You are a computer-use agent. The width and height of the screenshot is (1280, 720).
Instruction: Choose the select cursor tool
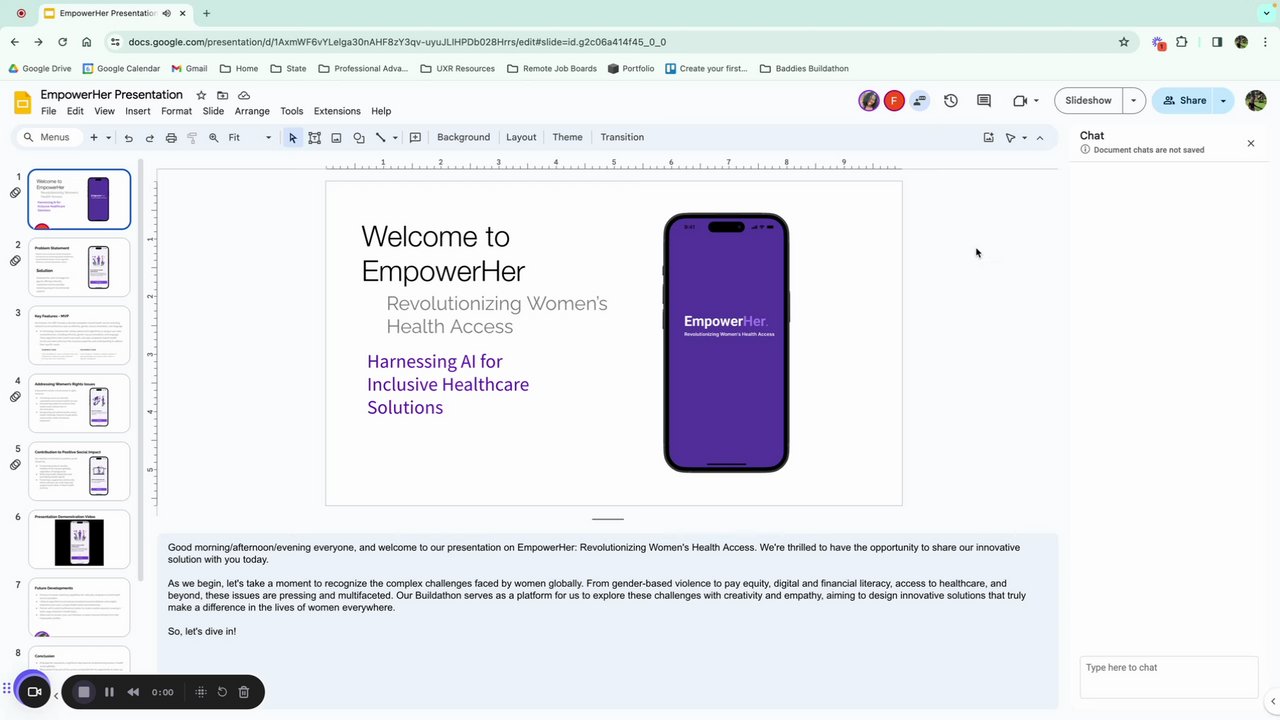(x=293, y=138)
